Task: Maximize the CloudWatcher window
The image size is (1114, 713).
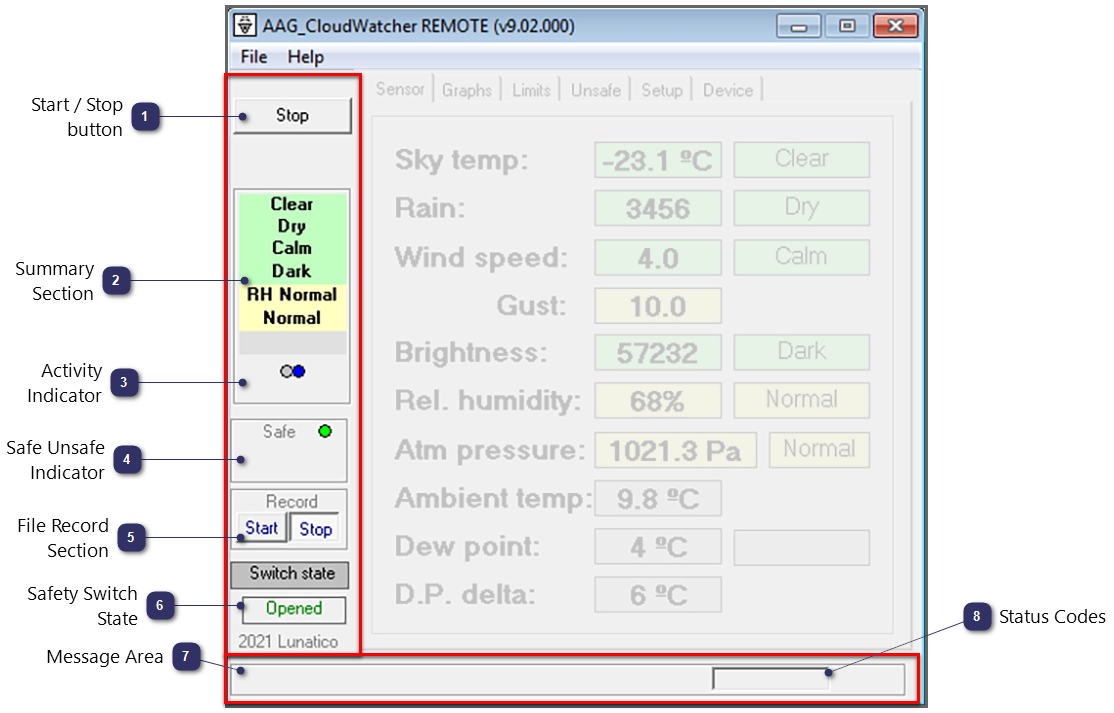Action: tap(847, 26)
